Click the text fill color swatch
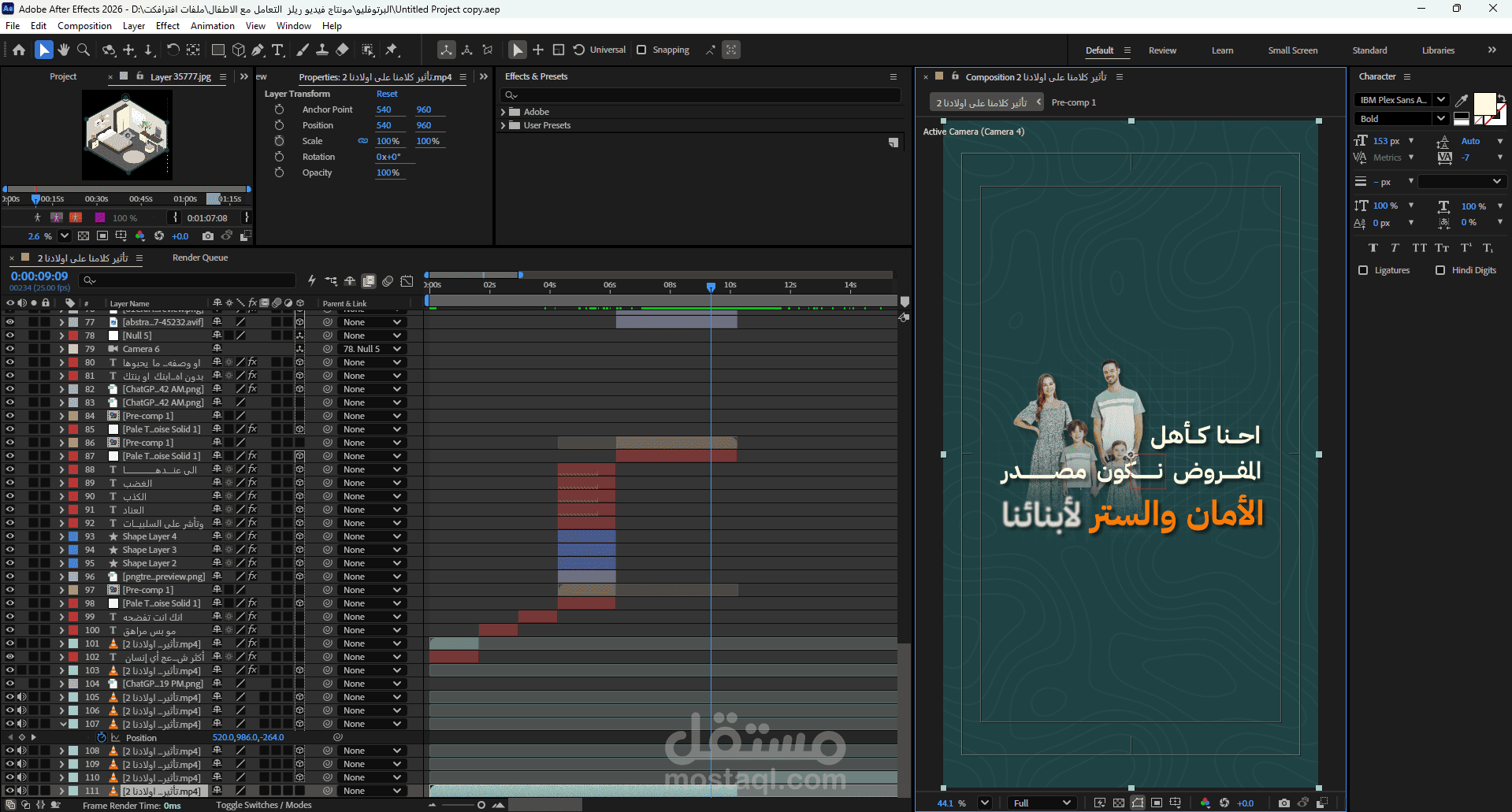Screen dimensions: 1512x812 click(1484, 104)
